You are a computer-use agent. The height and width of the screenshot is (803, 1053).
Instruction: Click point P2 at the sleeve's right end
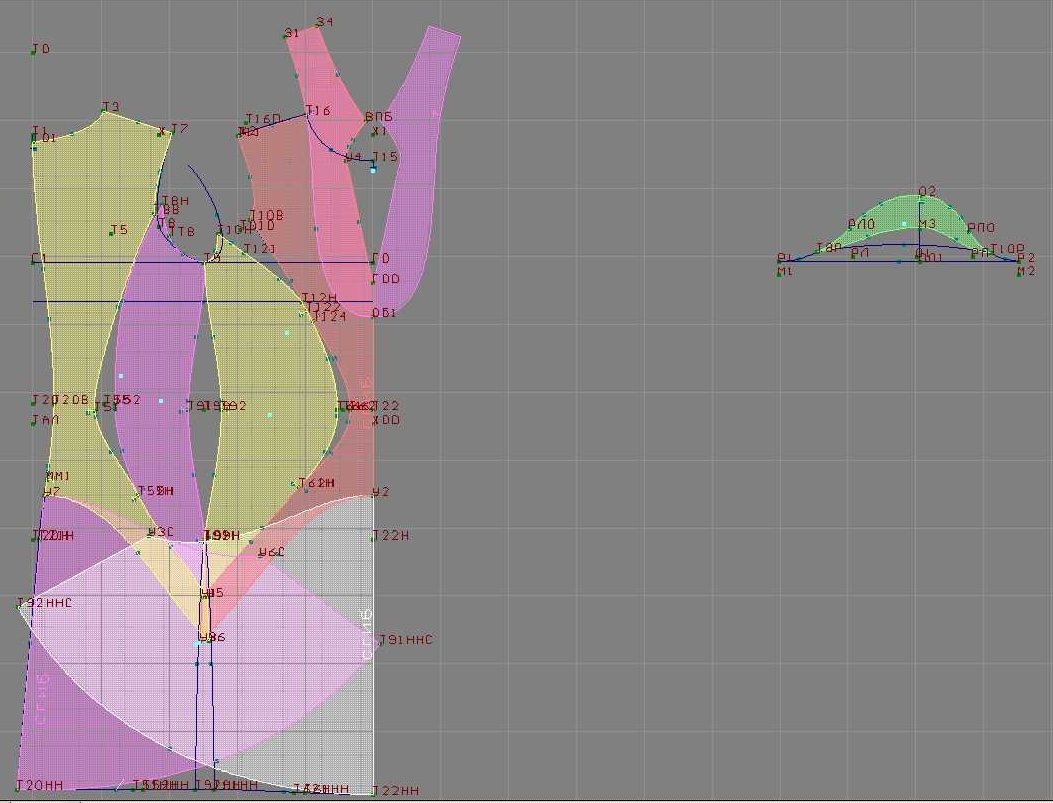[x=1020, y=262]
